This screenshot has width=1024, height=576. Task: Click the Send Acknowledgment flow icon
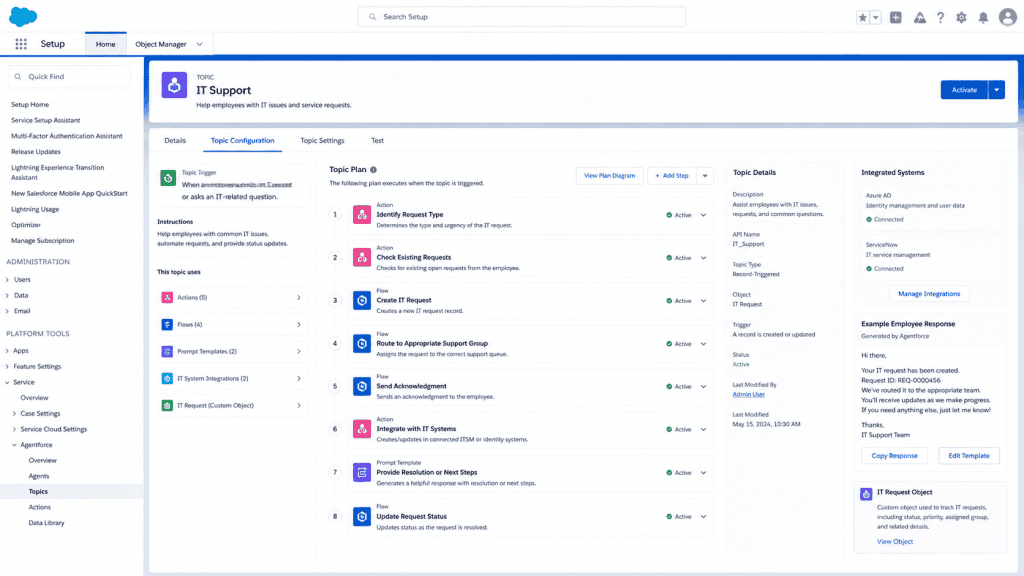pos(362,386)
